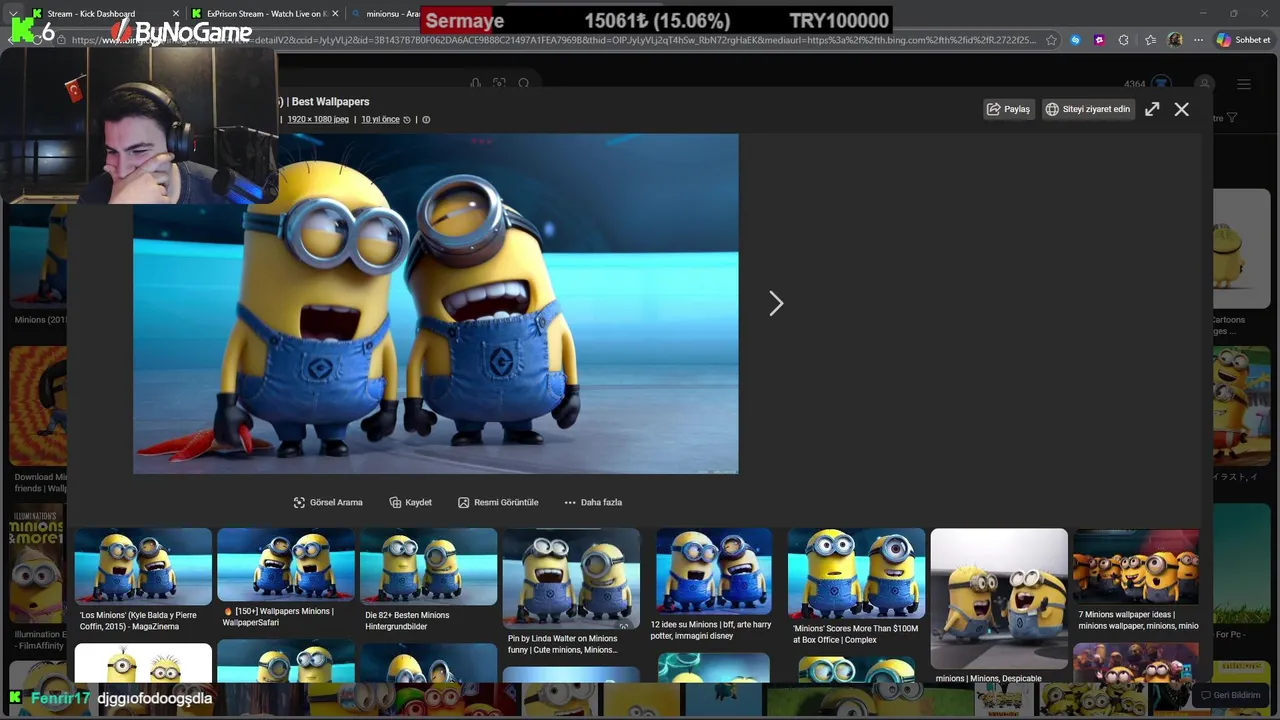
Task: Open browser extensions puzzle icon
Action: 1123,40
